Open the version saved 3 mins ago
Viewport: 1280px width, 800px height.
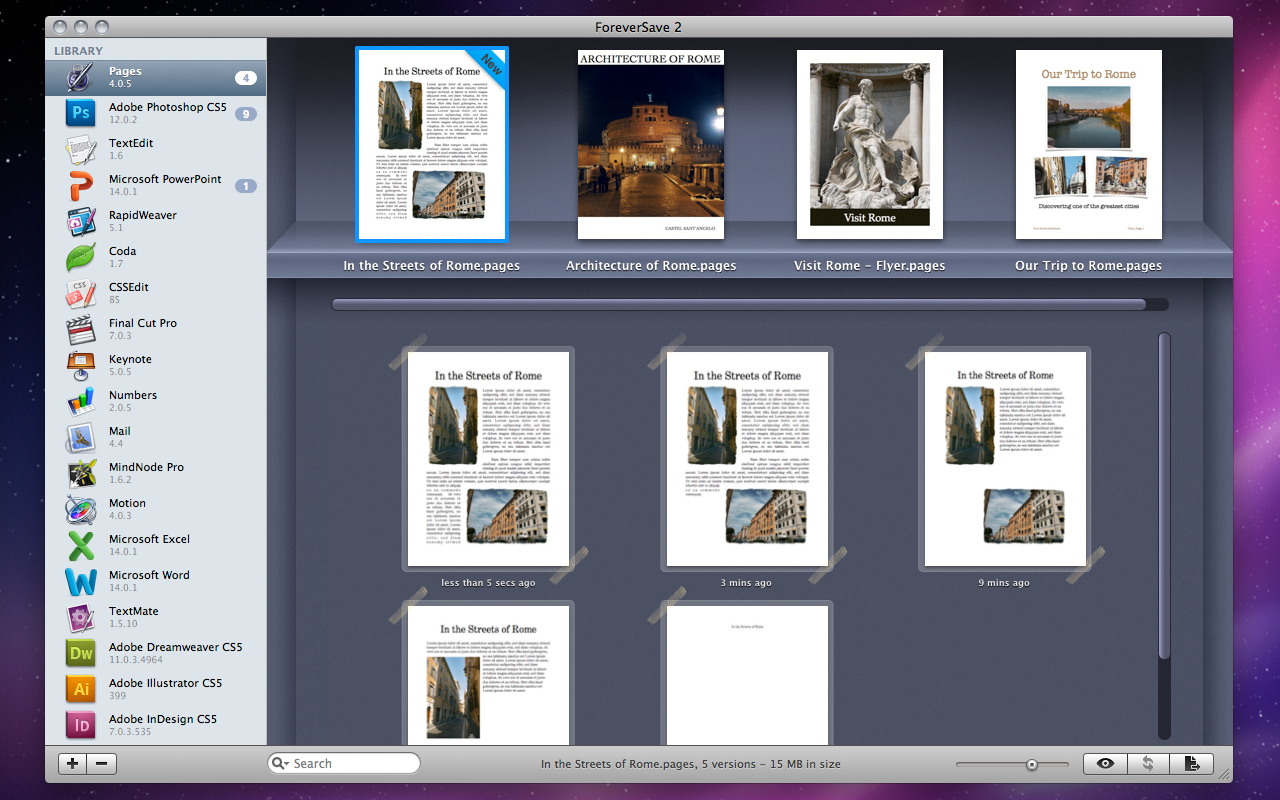click(747, 458)
